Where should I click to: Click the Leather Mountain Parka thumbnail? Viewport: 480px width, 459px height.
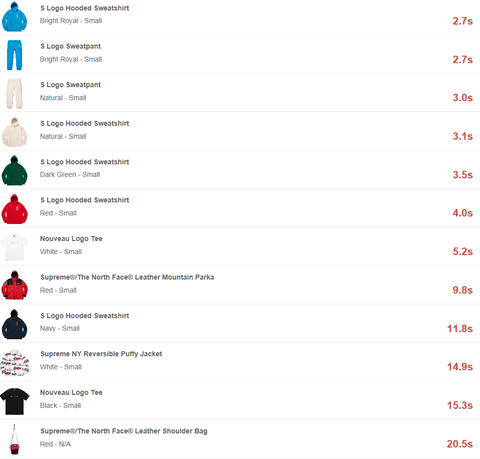14,285
